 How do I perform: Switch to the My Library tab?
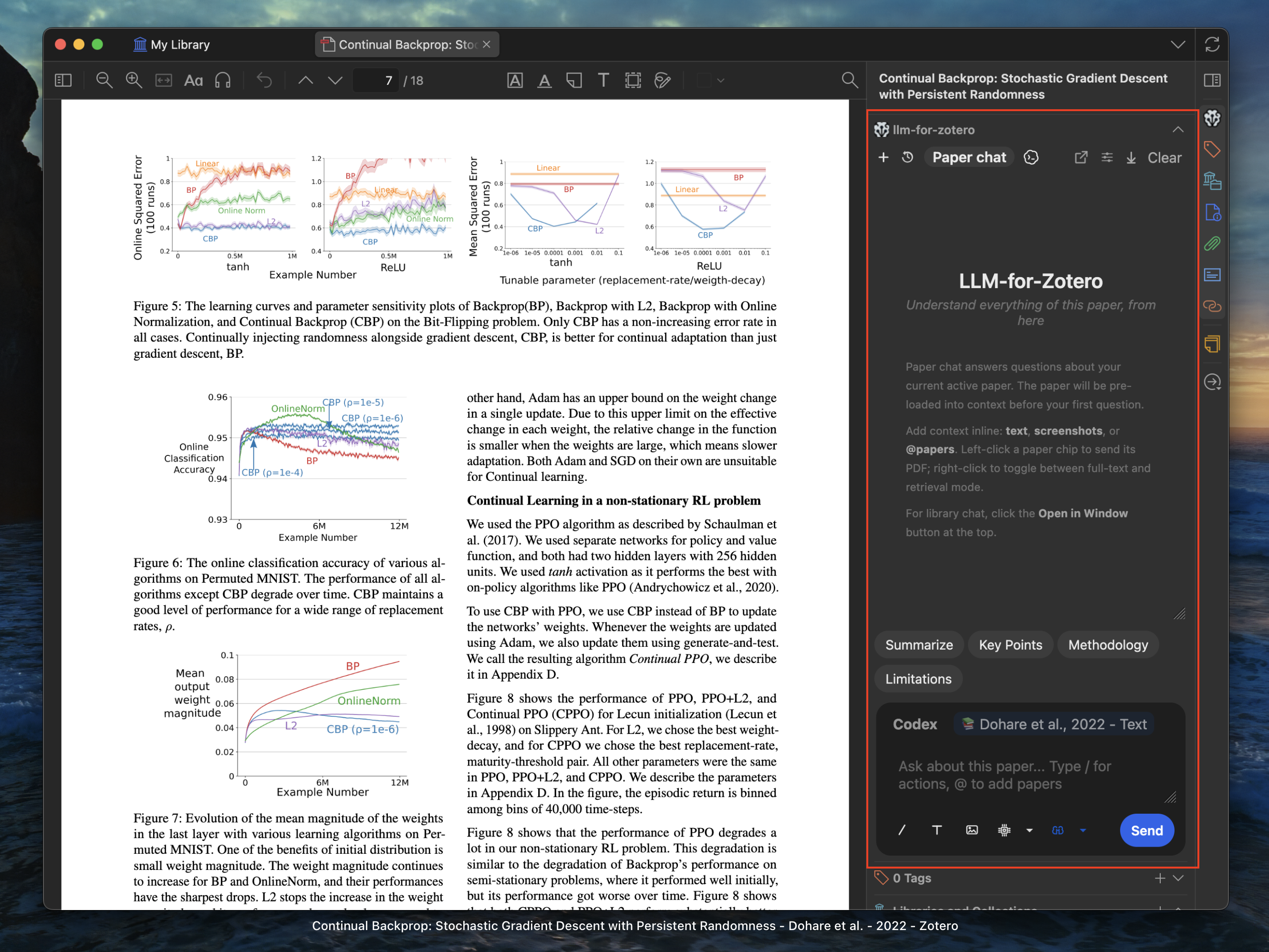click(172, 45)
